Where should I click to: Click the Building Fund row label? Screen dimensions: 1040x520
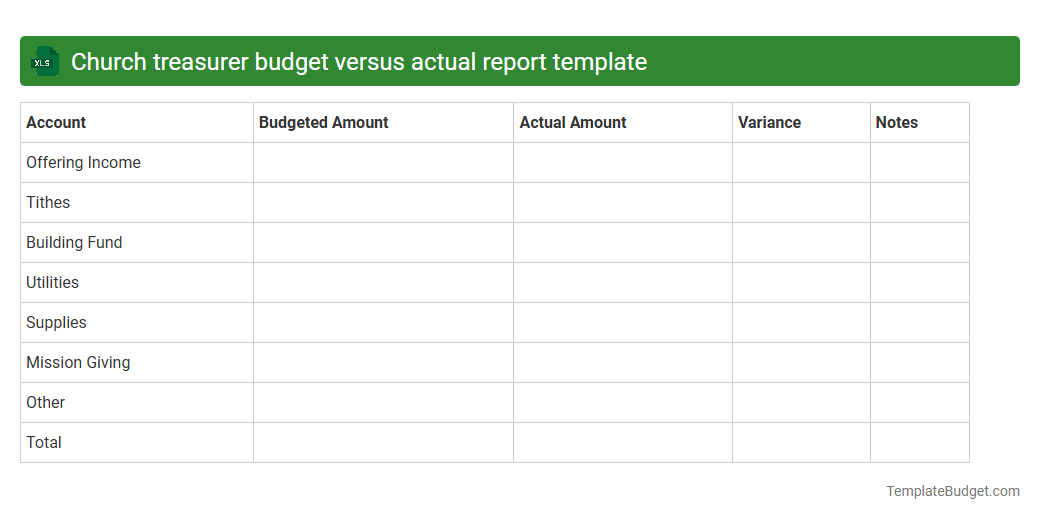tap(74, 243)
